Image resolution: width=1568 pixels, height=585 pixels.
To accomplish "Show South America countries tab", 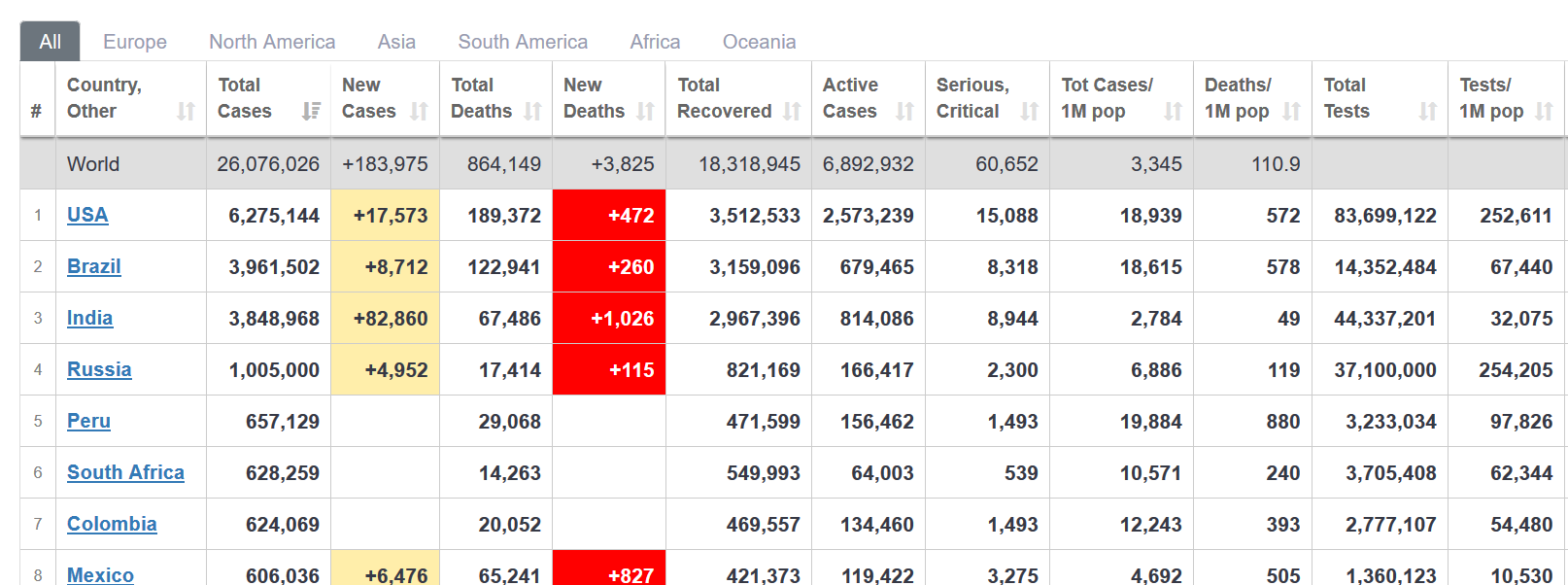I will coord(523,42).
